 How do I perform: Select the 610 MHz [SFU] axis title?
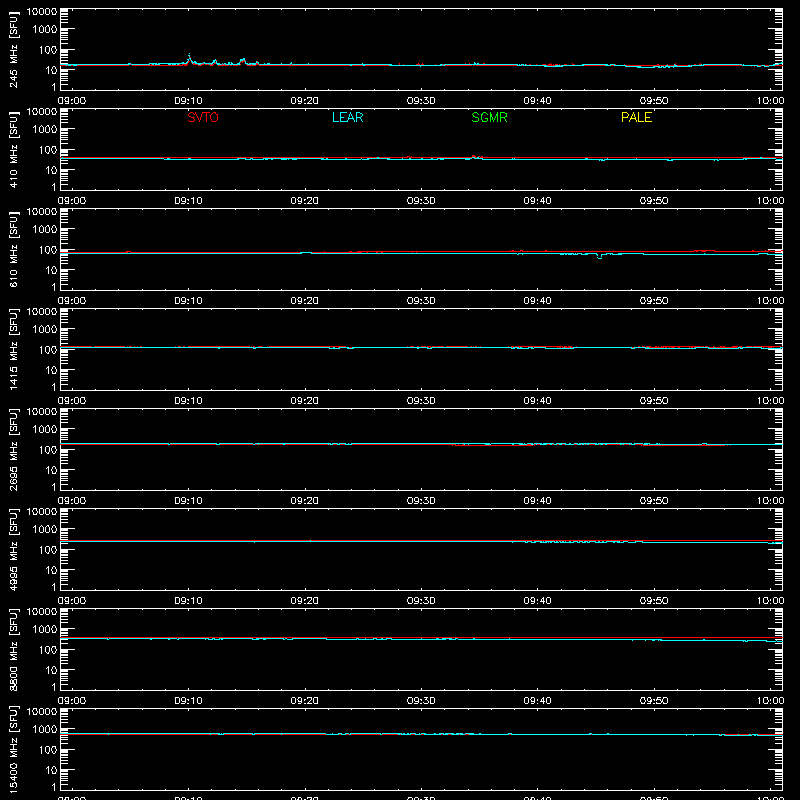[14, 249]
